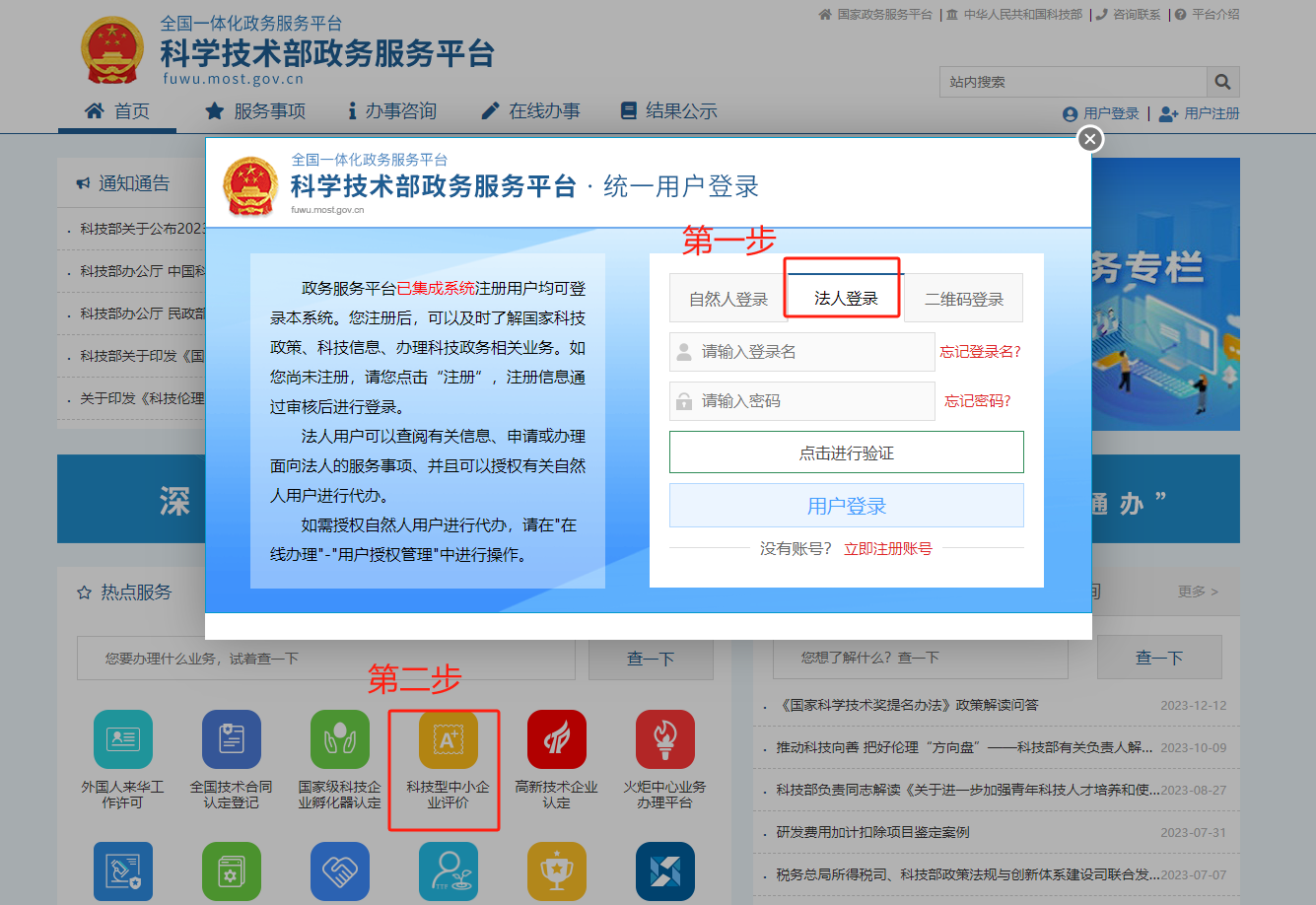Click the site search magnifier icon

click(x=1222, y=82)
